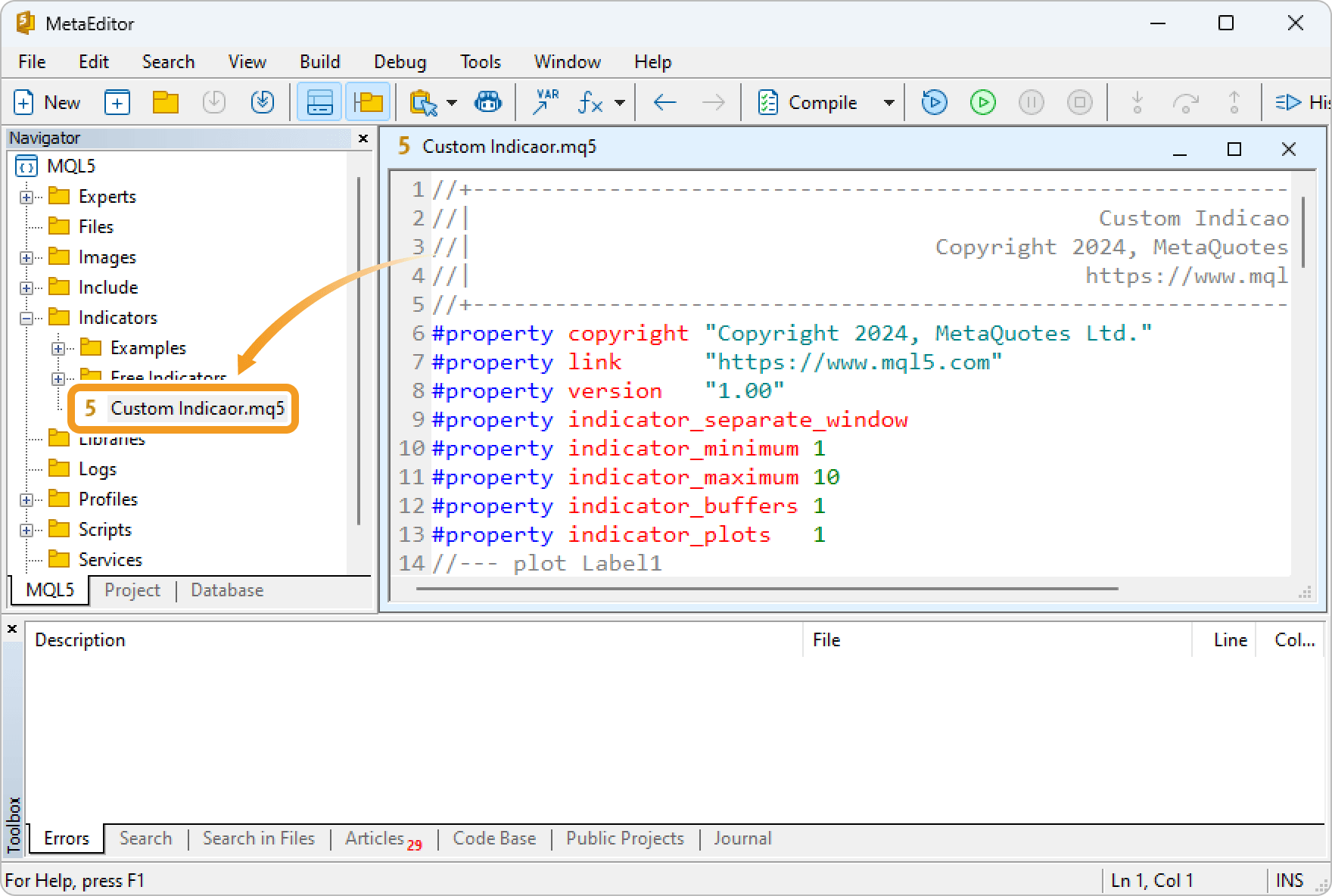Open the Public Projects tab
The image size is (1332, 896).
[625, 838]
